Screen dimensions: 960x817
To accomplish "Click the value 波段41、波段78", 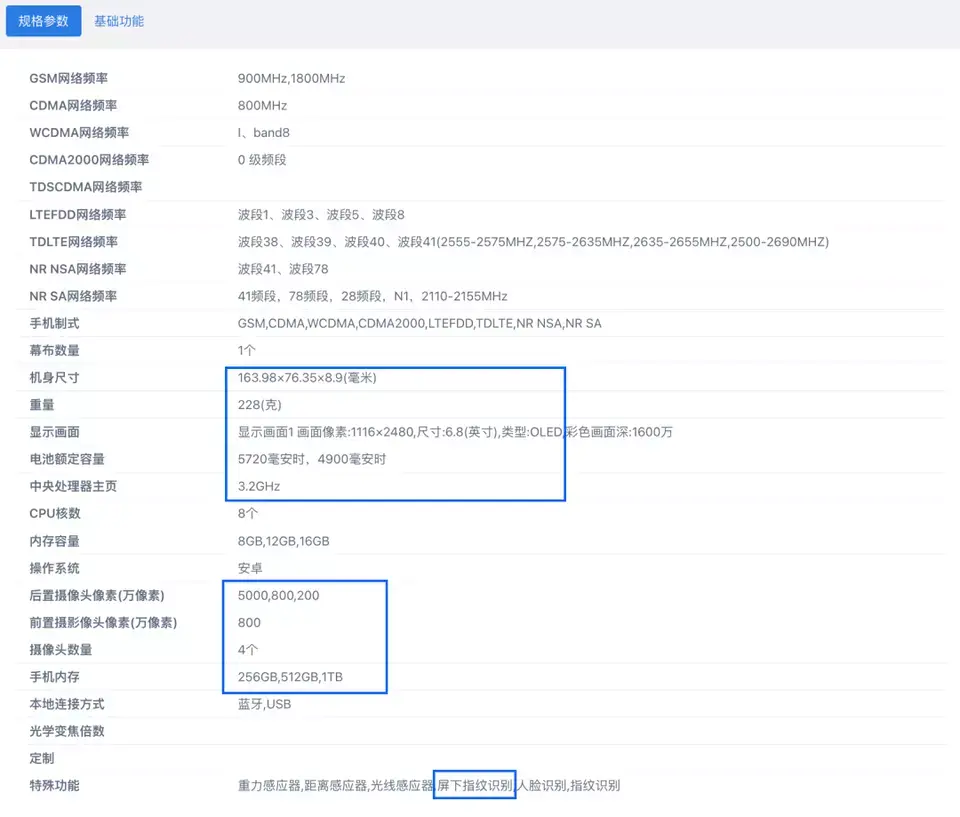I will (283, 269).
